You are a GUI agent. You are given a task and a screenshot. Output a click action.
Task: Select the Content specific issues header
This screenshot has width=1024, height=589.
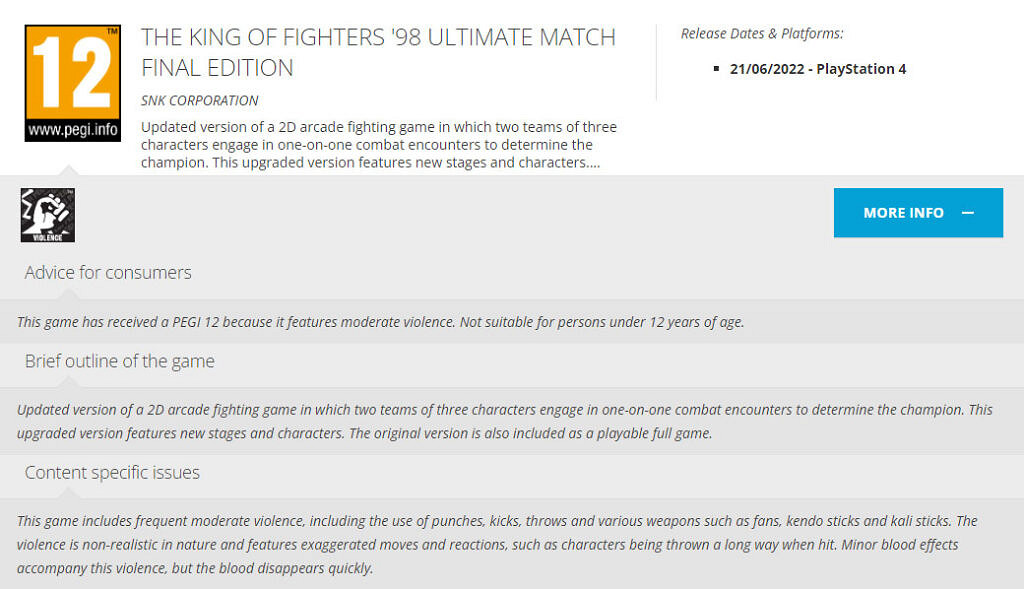click(x=112, y=472)
